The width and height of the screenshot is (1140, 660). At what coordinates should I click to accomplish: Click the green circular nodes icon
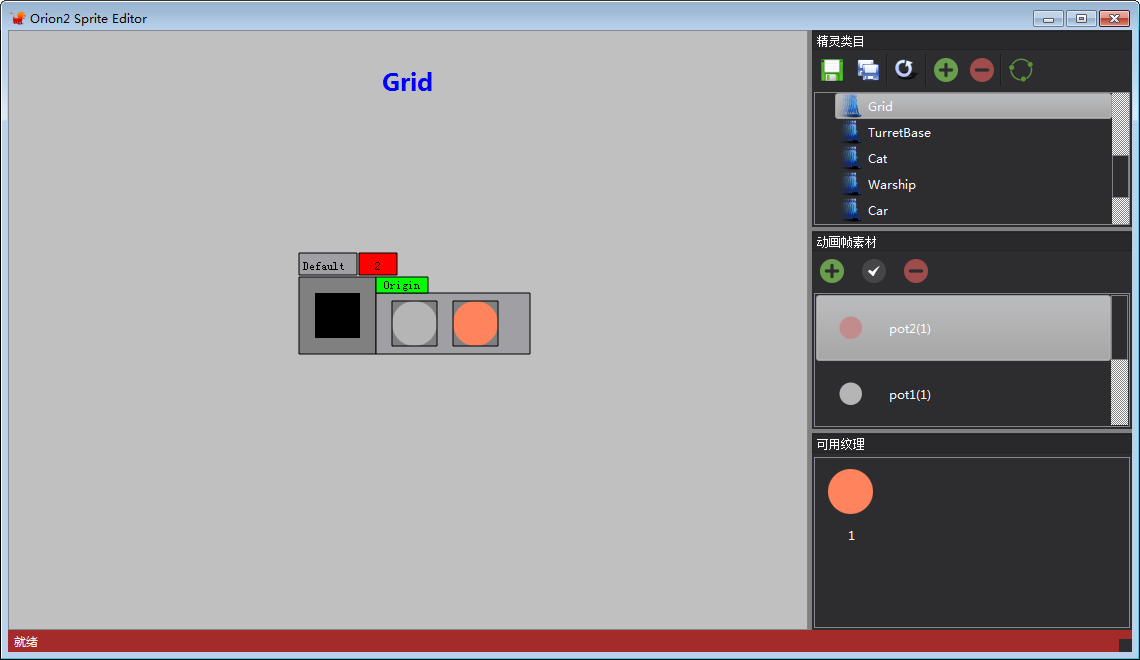click(x=1020, y=70)
